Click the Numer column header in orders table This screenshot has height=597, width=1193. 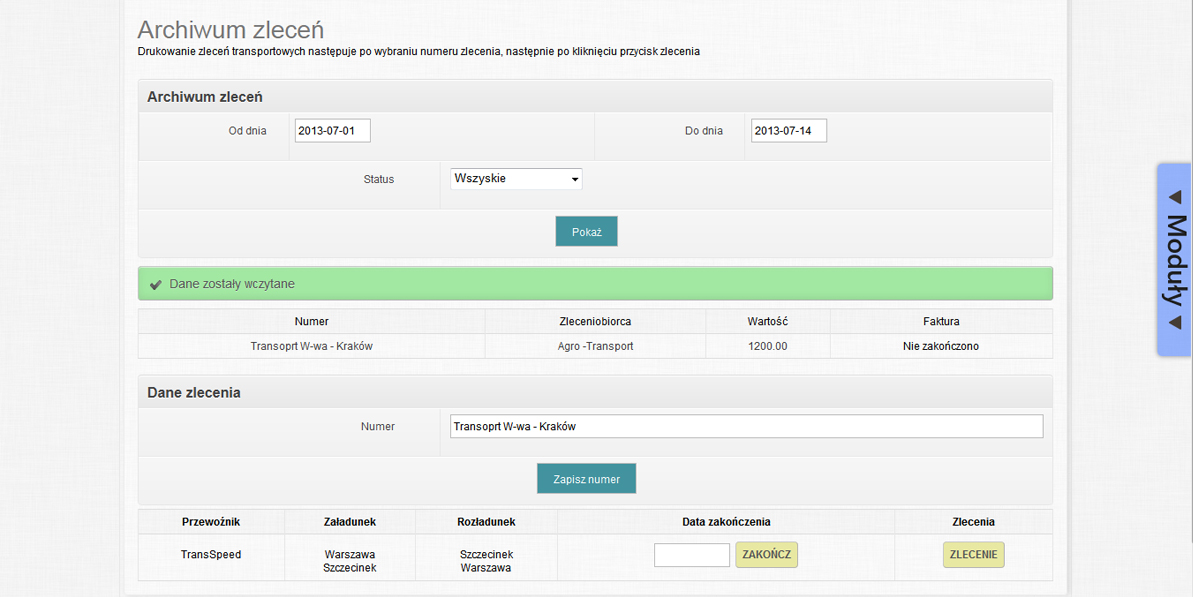tap(311, 321)
